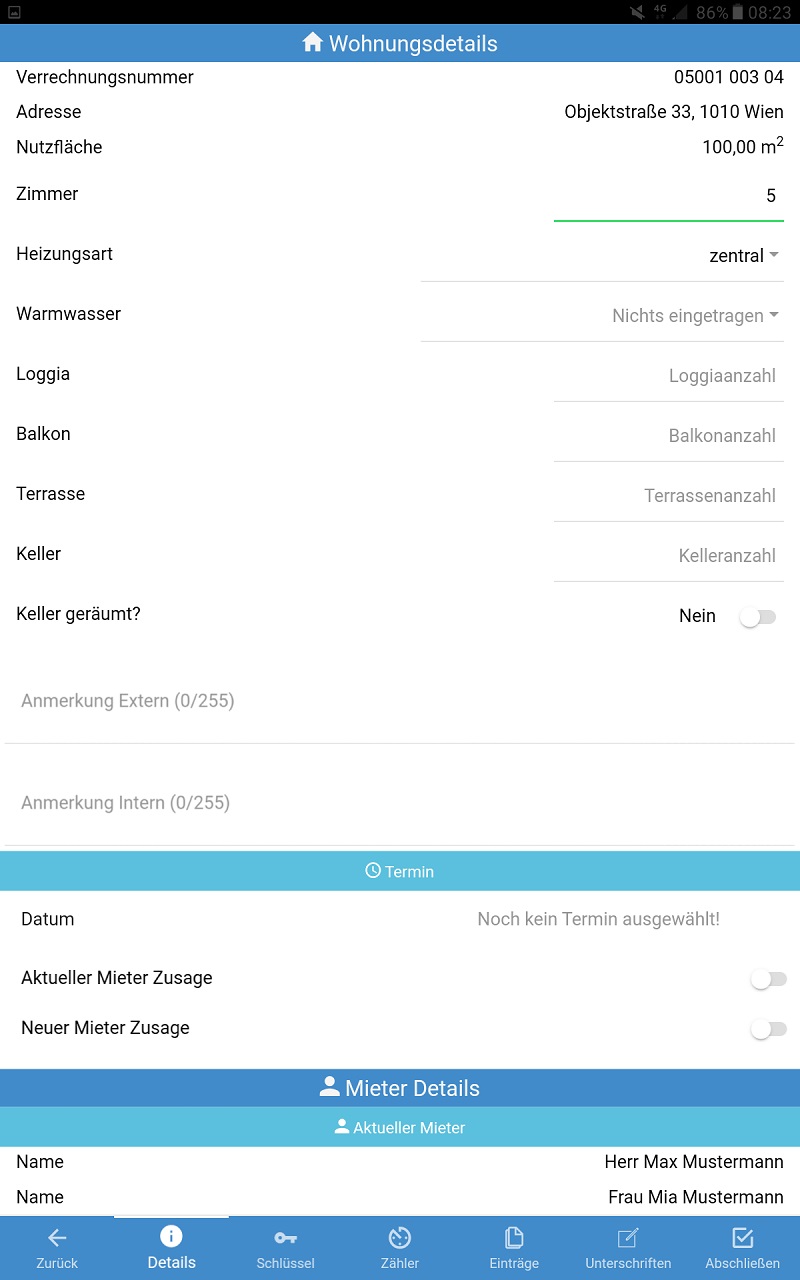The height and width of the screenshot is (1280, 800).
Task: Tap the home icon beside Wohnungsdetails
Action: pos(313,42)
